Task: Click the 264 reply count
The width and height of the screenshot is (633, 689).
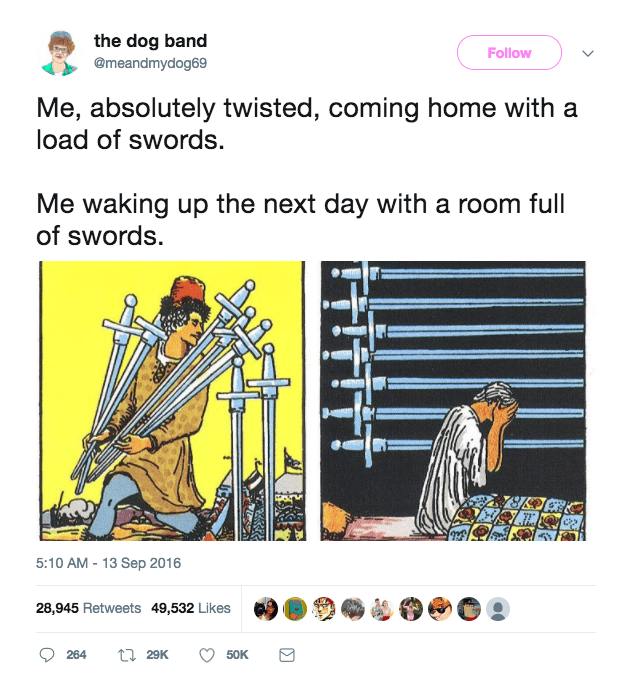Action: coord(76,655)
